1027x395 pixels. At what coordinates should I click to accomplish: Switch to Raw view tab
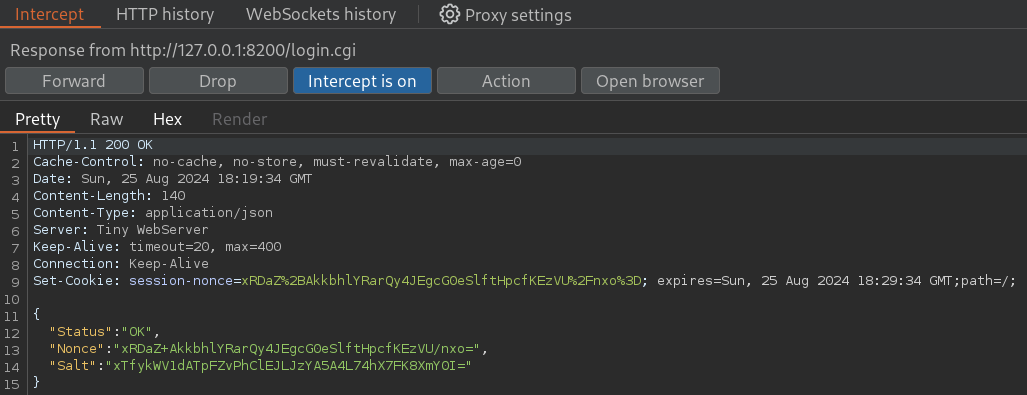point(107,119)
